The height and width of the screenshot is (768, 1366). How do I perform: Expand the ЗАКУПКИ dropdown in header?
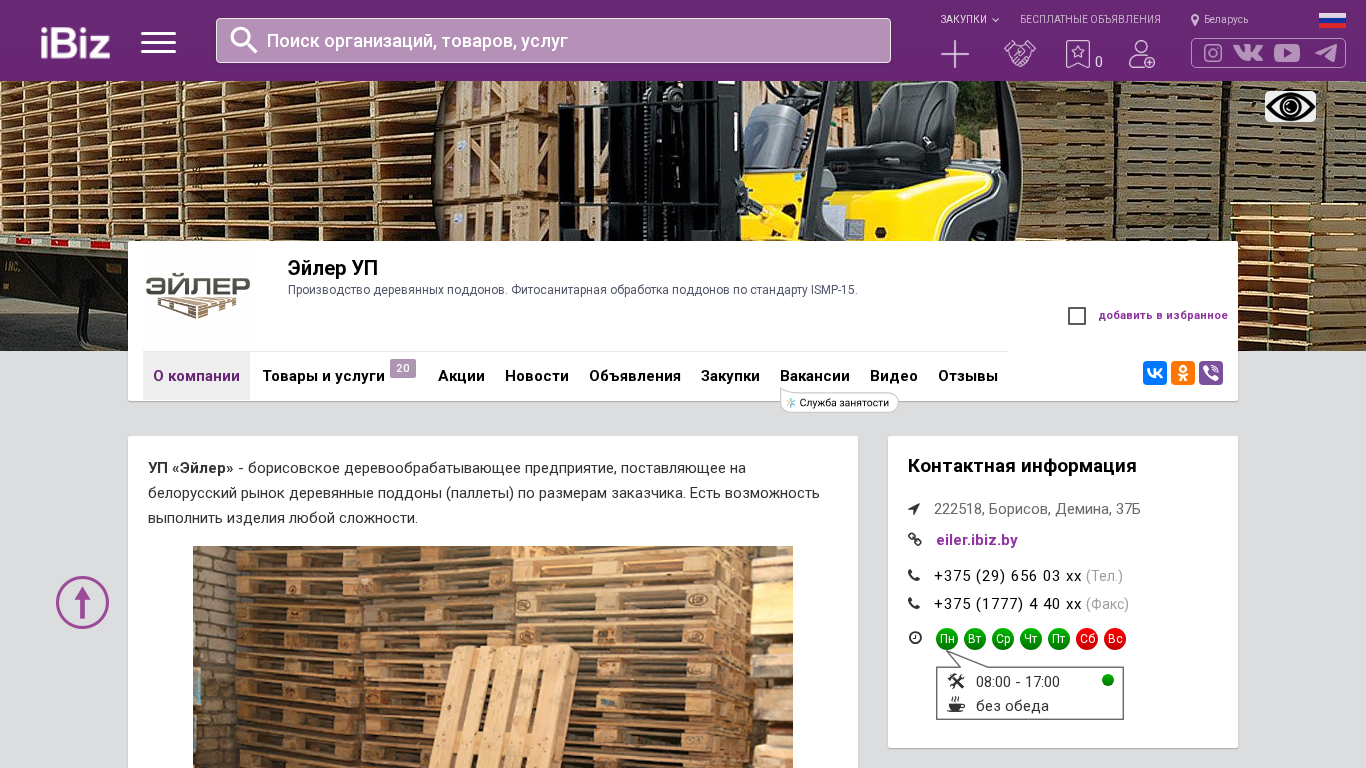click(969, 20)
